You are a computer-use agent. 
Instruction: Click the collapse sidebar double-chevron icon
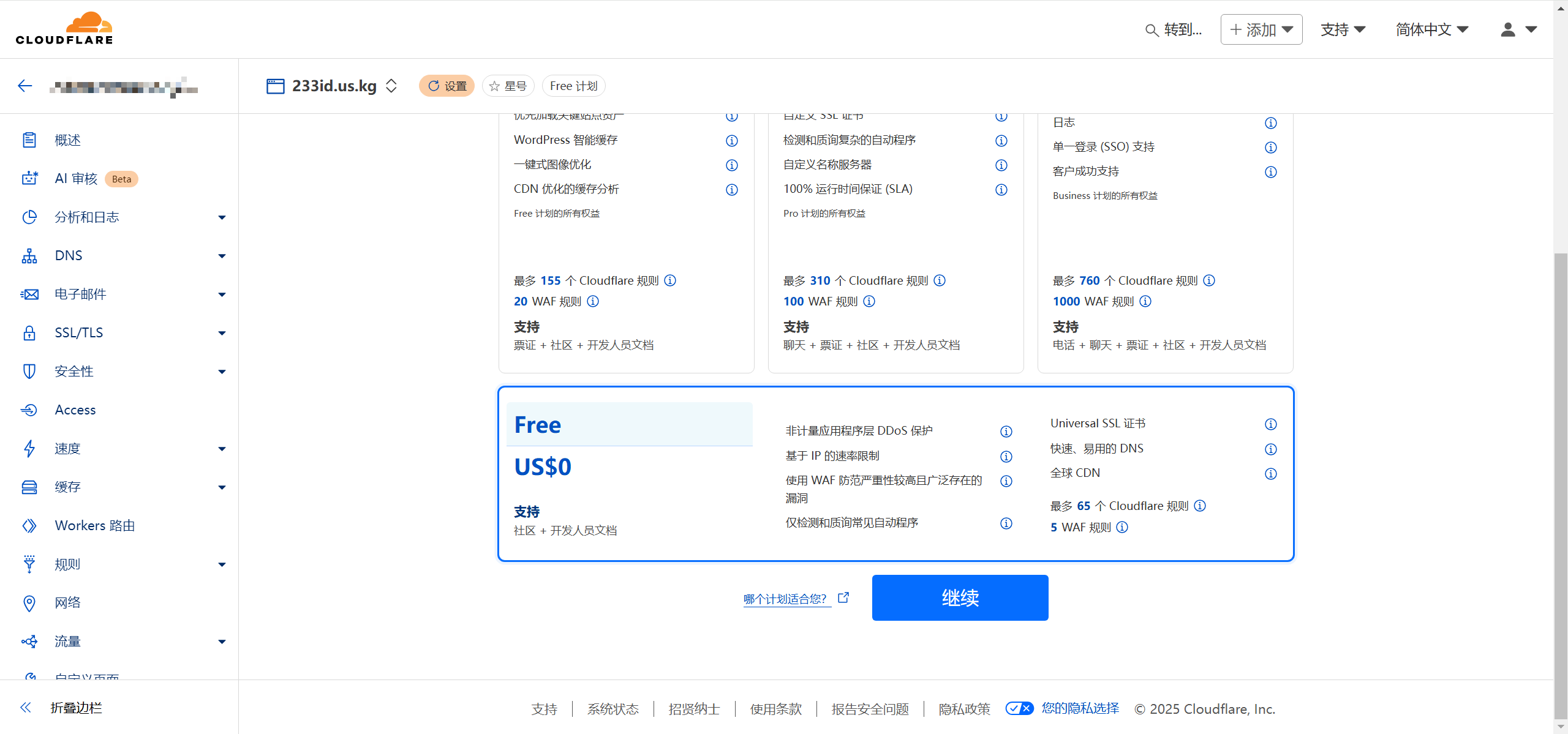tap(26, 708)
